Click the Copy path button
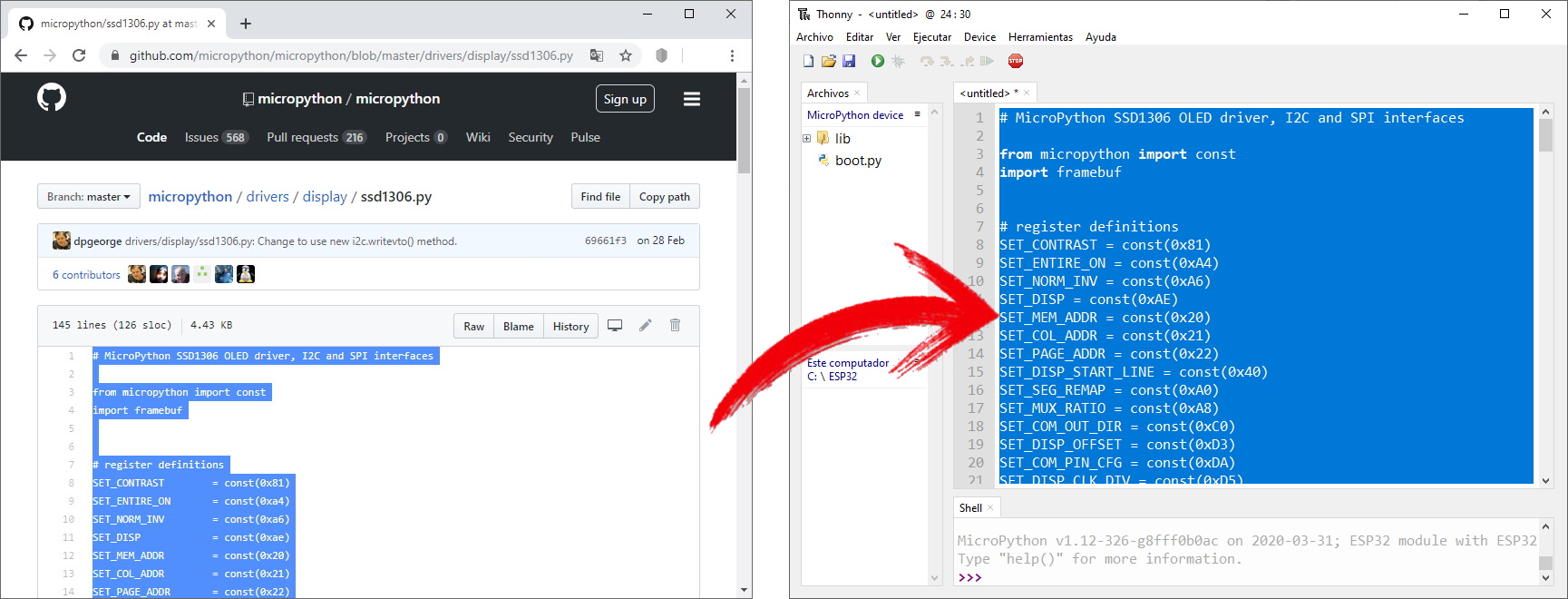The height and width of the screenshot is (599, 1568). click(x=665, y=197)
